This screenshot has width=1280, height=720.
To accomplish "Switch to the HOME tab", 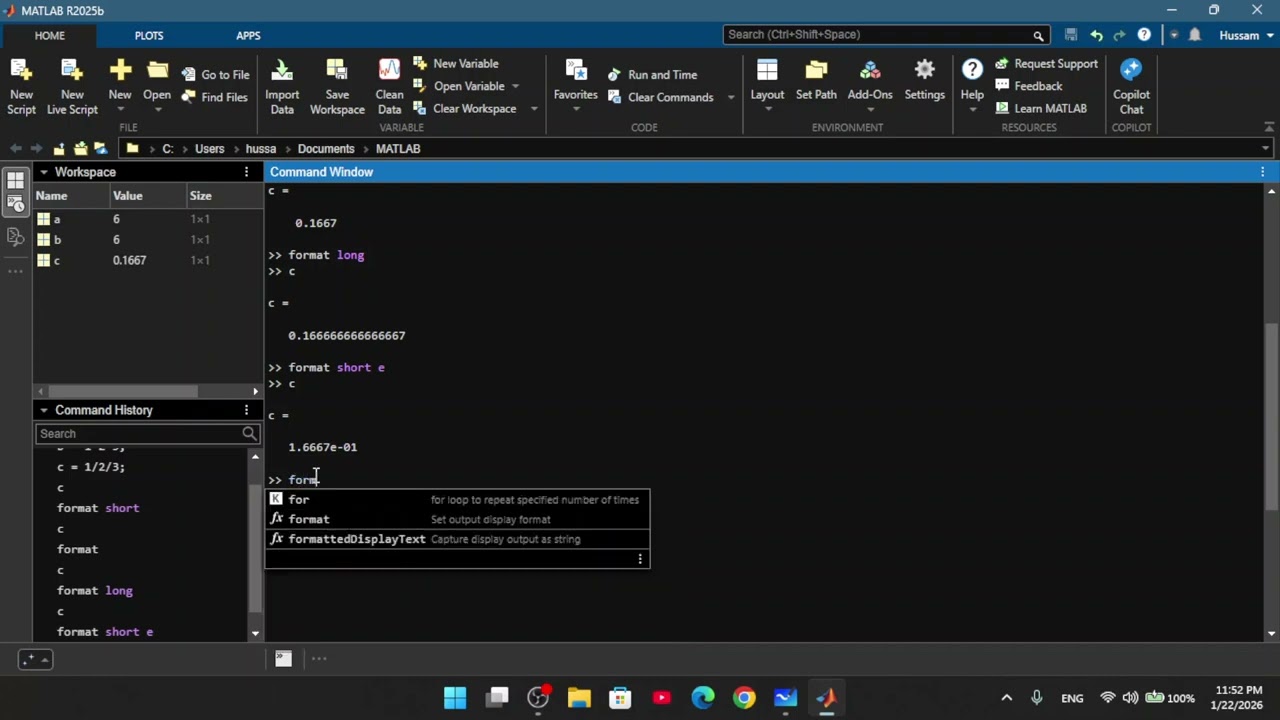I will coord(49,35).
